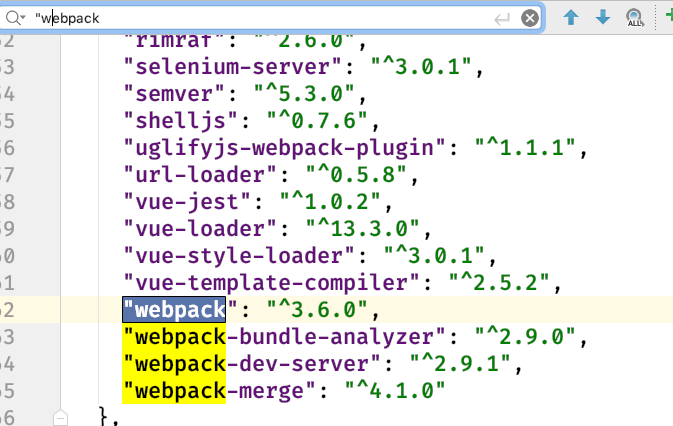Image resolution: width=673 pixels, height=426 pixels.
Task: Click version value "^4.1.0"
Action: (x=395, y=391)
